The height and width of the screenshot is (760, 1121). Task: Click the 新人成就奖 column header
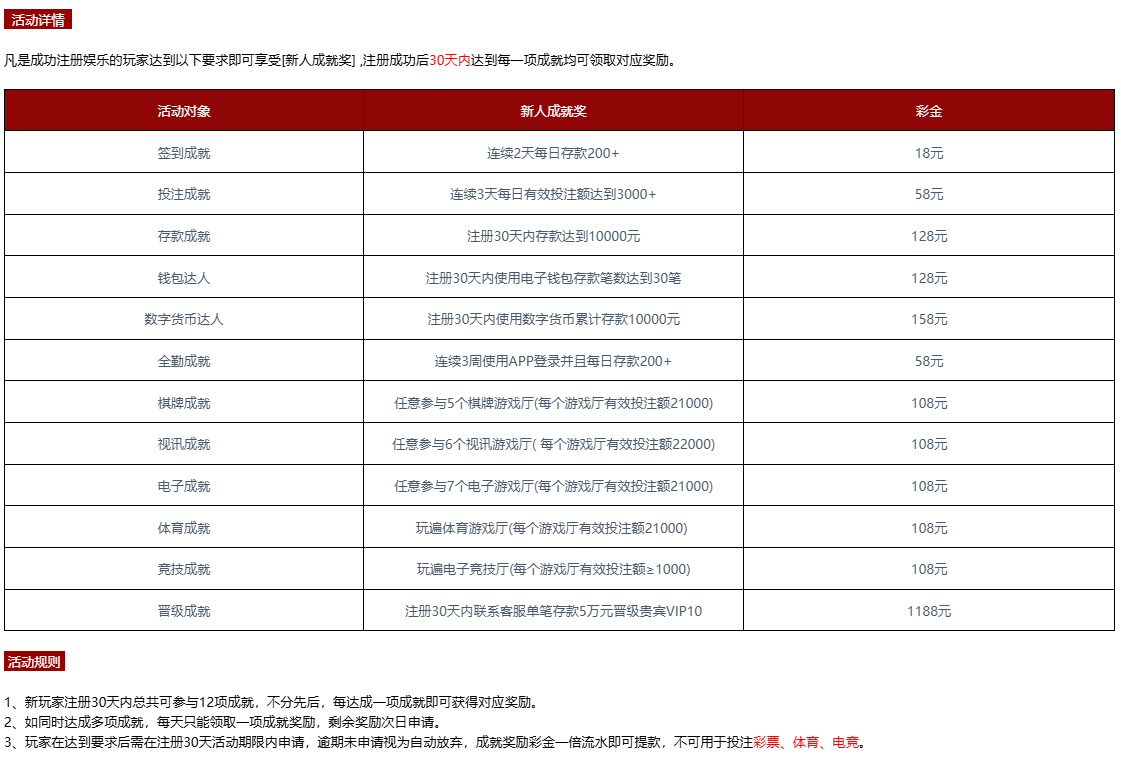[553, 111]
